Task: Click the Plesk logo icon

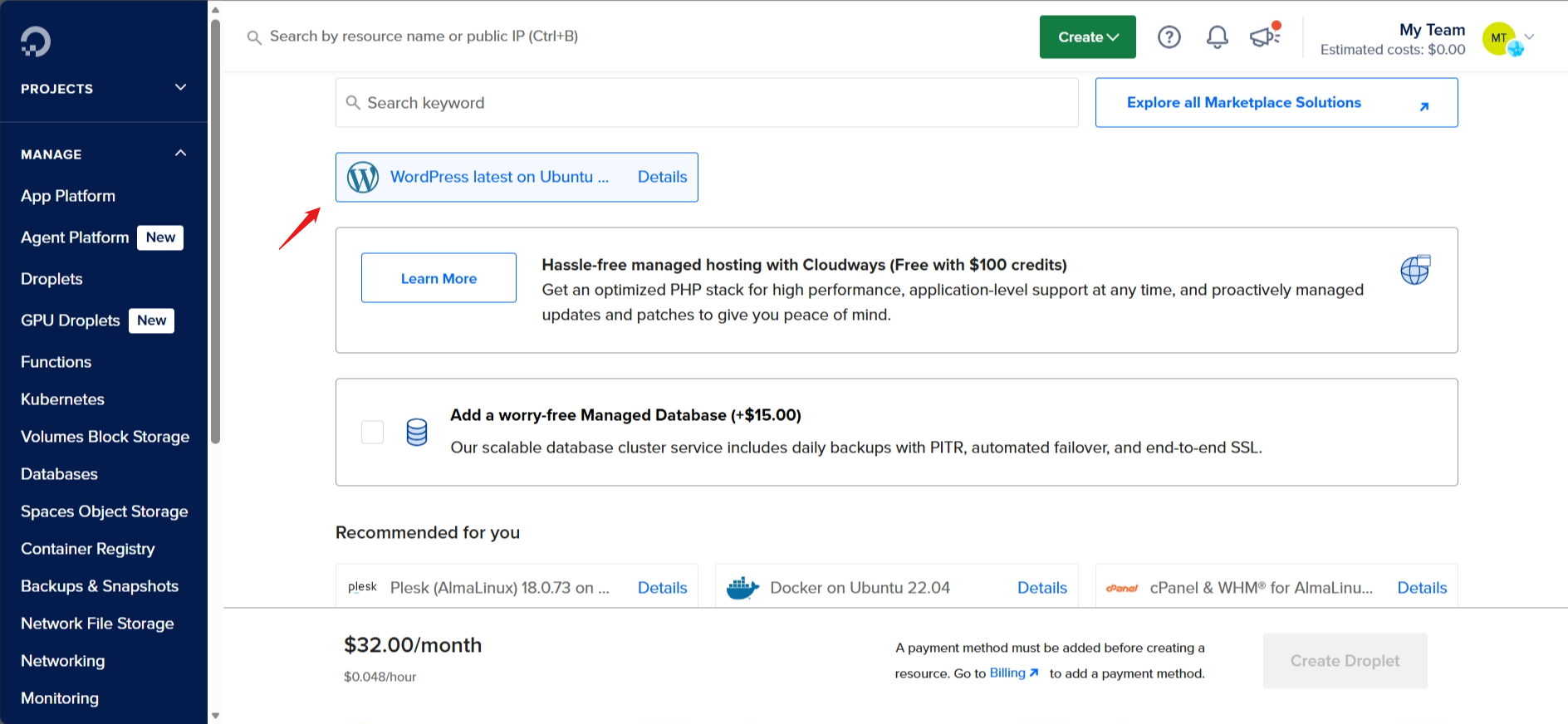Action: (362, 587)
